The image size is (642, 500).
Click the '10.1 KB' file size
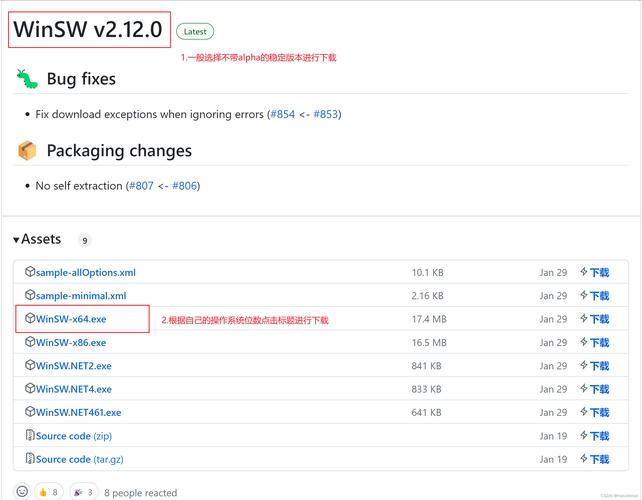(x=427, y=273)
